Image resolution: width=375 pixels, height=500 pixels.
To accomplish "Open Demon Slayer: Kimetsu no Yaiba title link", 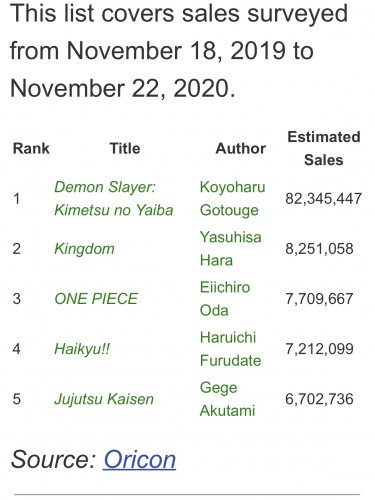I will [x=114, y=199].
